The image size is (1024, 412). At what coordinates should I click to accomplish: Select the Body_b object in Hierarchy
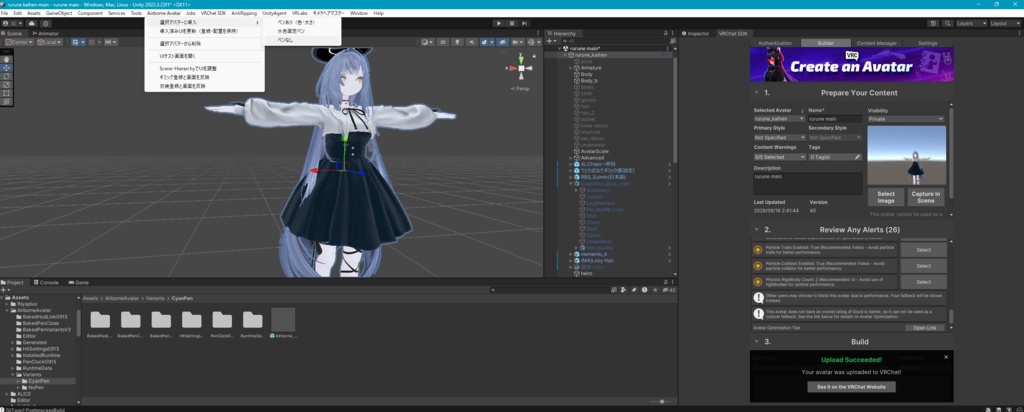tap(590, 80)
